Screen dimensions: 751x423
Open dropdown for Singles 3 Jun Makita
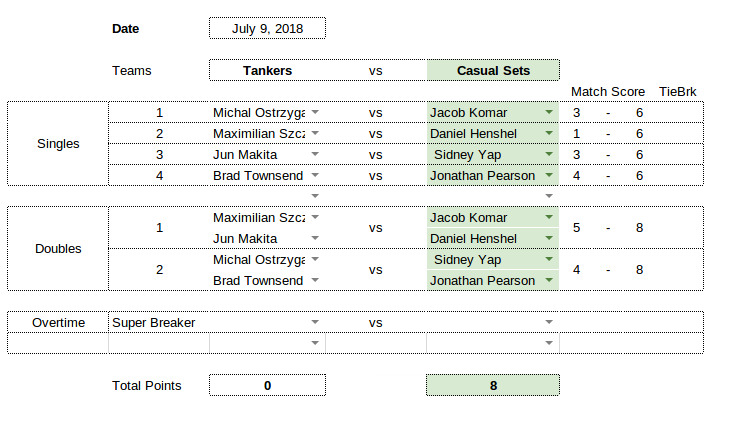pos(315,154)
